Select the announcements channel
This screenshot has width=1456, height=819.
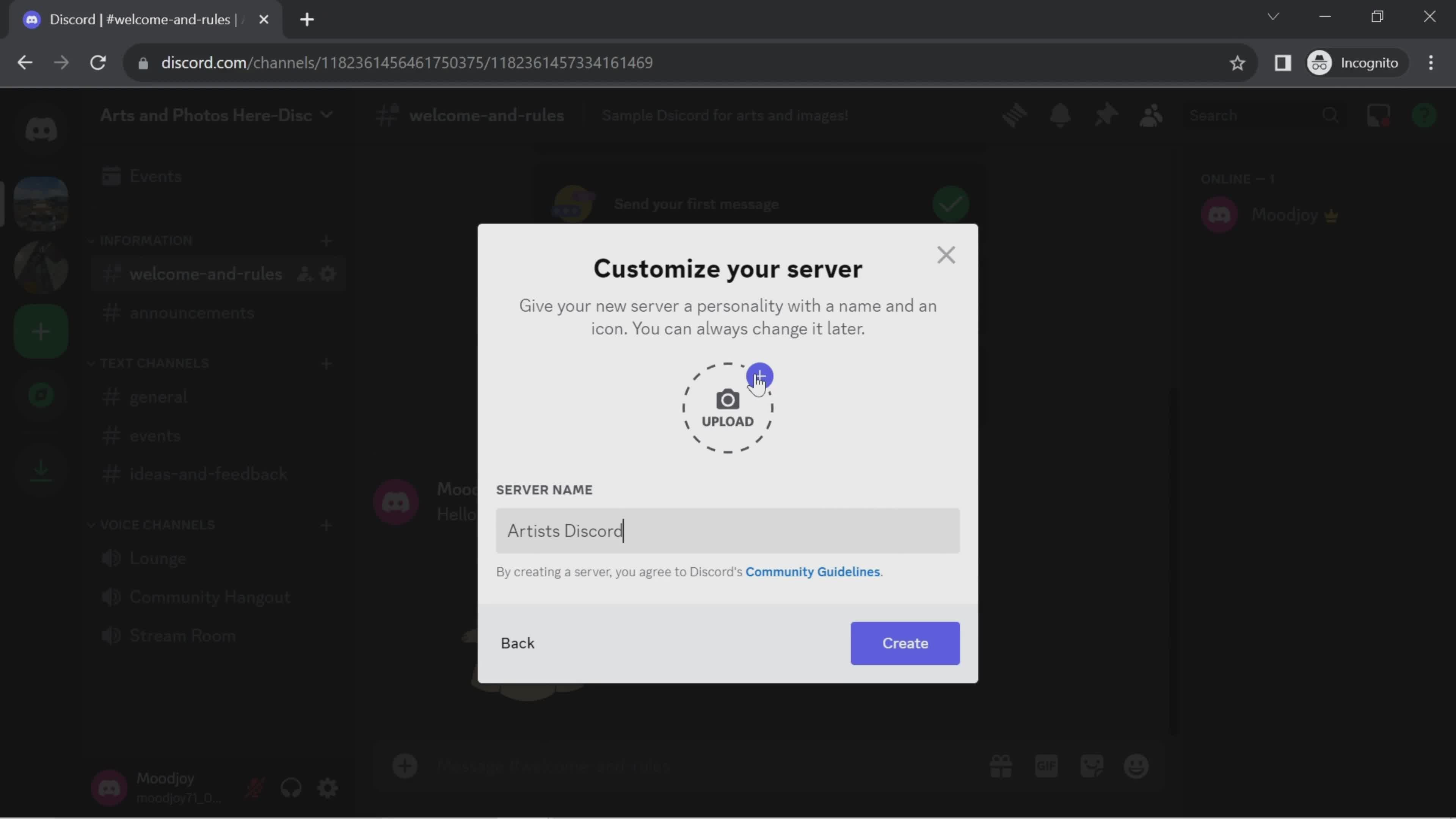191,312
